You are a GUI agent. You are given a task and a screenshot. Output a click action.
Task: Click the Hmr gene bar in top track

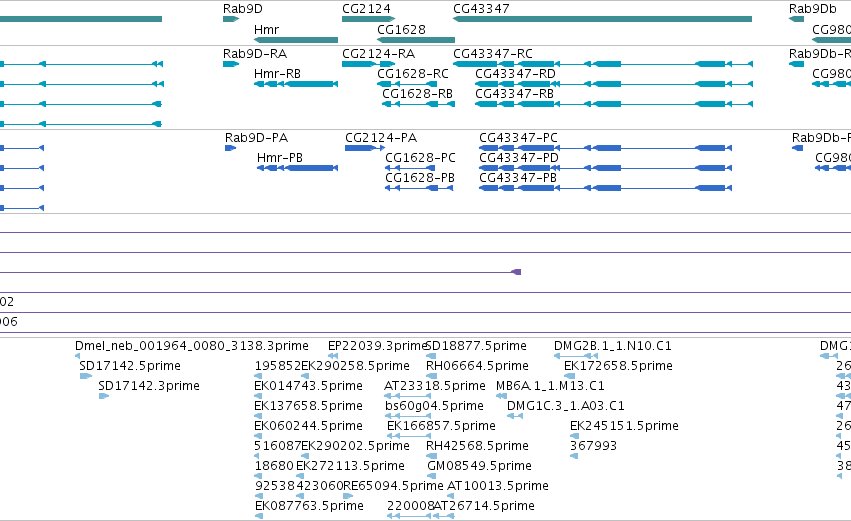(296, 40)
